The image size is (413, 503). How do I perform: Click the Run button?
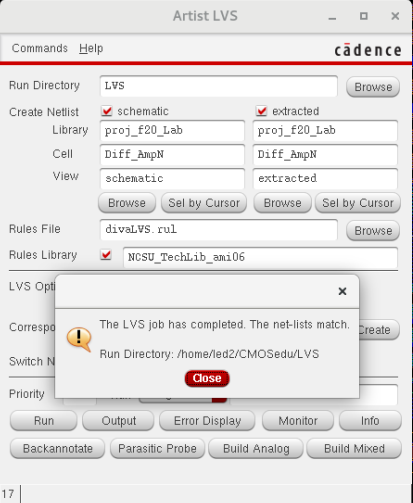tap(44, 421)
